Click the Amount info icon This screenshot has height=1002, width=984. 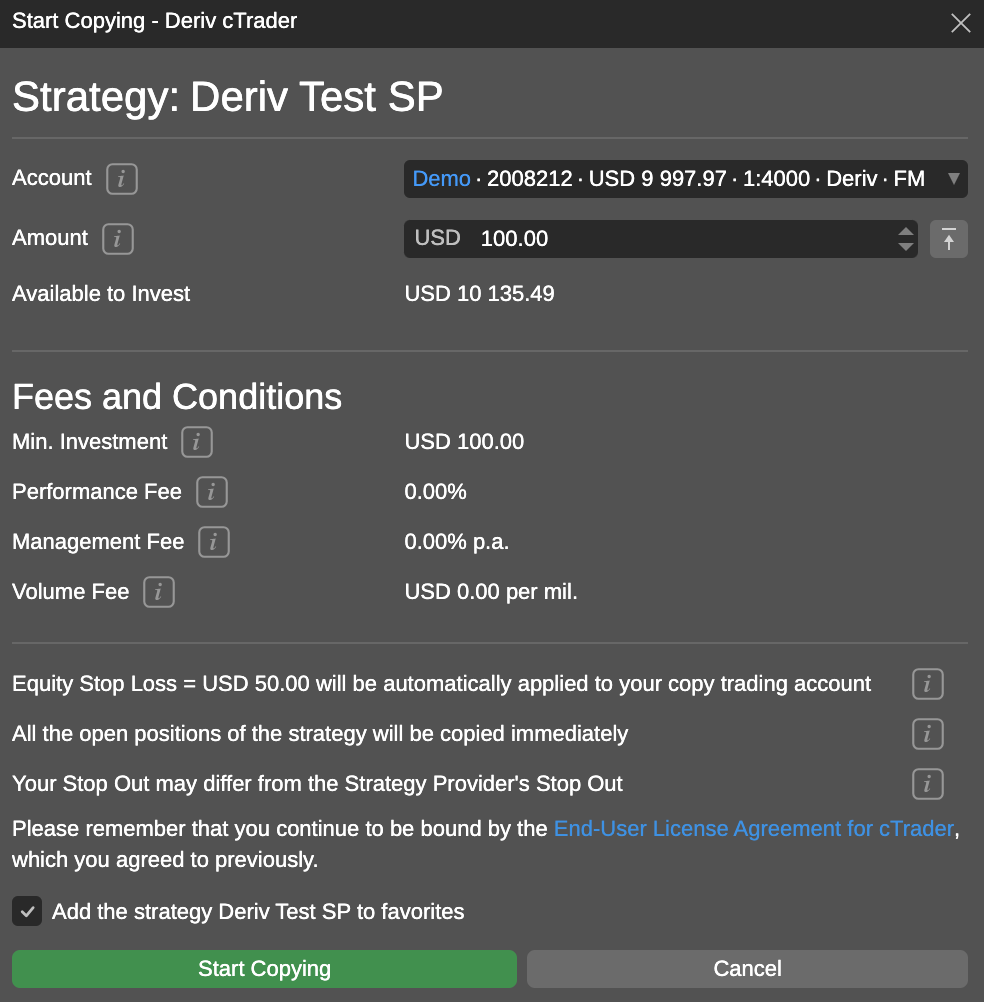click(117, 238)
